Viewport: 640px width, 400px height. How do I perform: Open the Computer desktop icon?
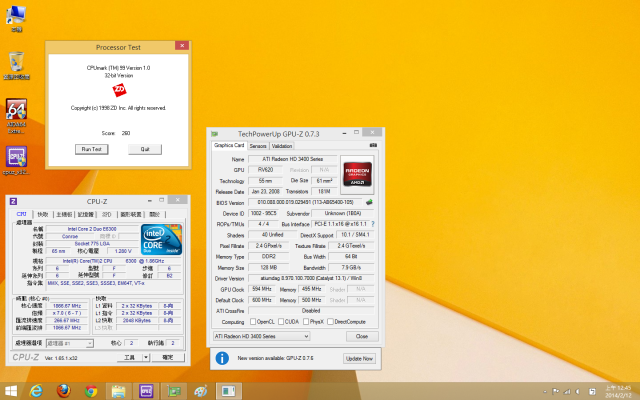pos(16,18)
